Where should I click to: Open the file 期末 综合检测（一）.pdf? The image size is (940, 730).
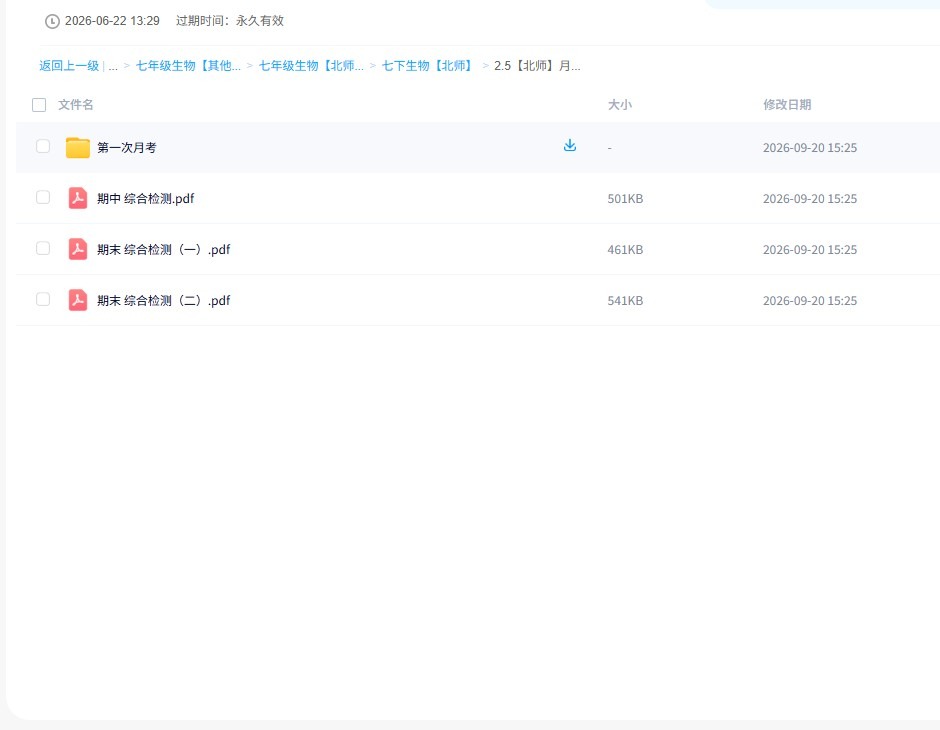[164, 249]
